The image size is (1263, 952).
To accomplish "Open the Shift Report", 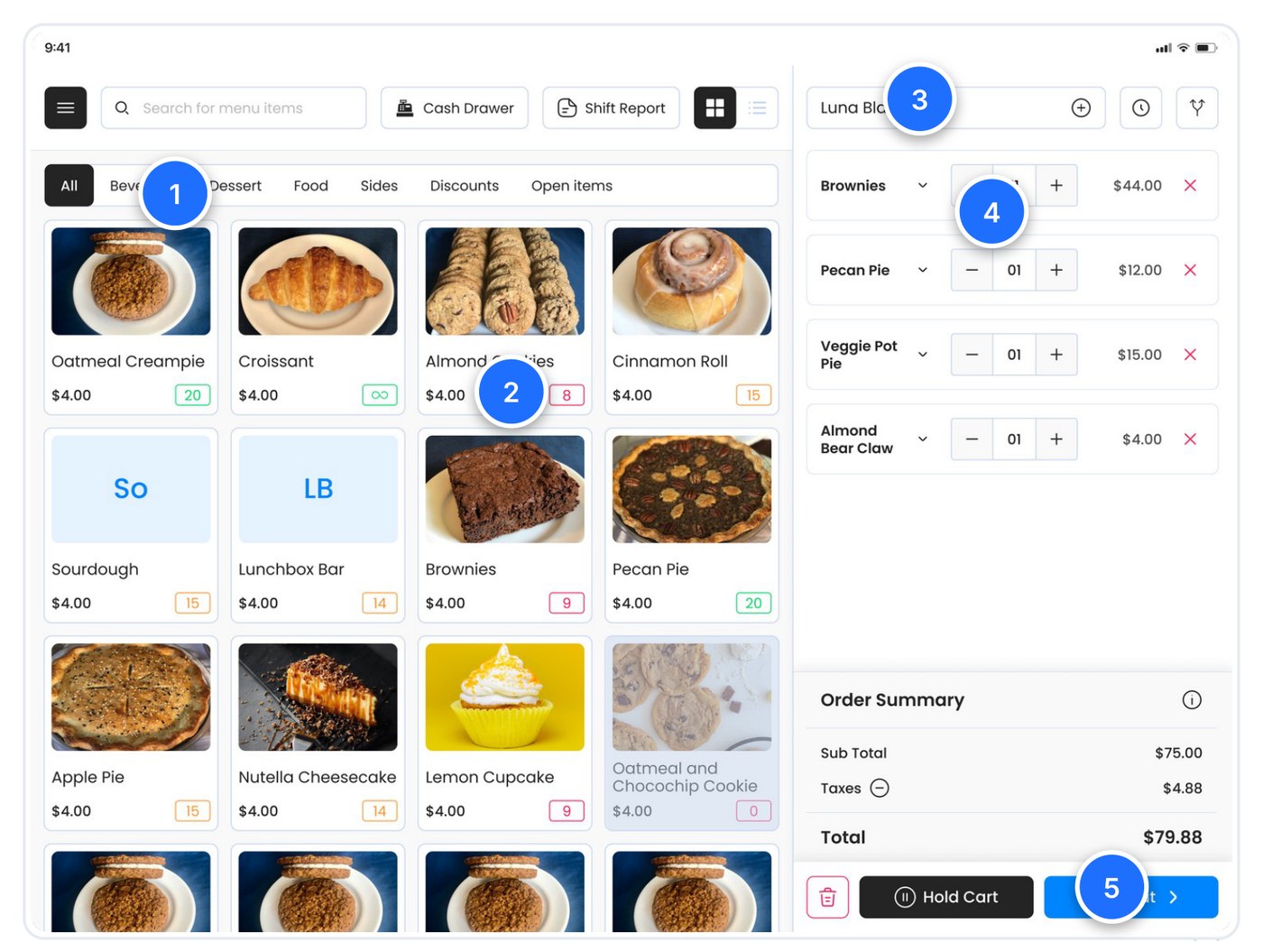I will pos(611,108).
